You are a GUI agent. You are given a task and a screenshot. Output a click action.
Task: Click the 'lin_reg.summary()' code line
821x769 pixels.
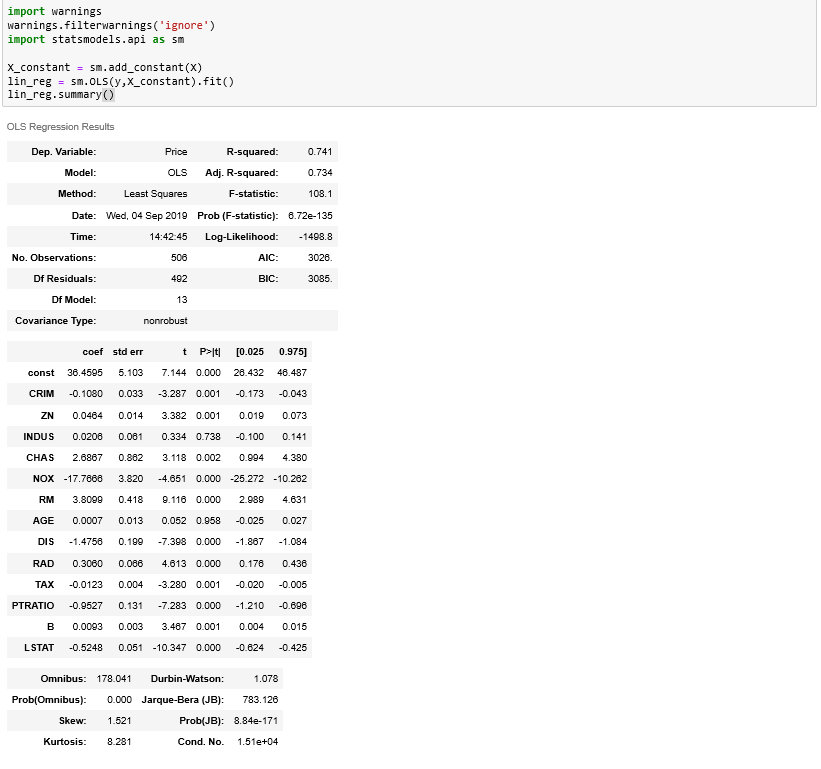click(x=61, y=95)
